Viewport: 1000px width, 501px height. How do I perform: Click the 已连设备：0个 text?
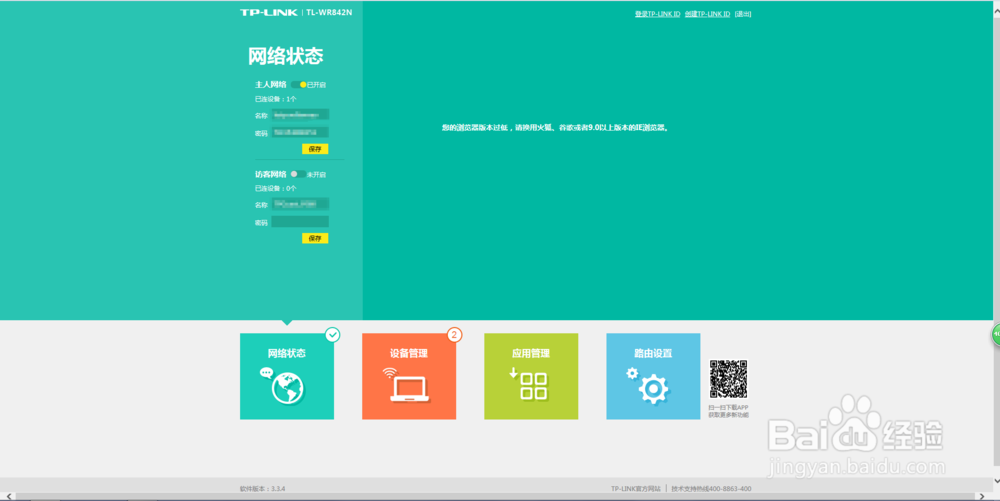[276, 189]
